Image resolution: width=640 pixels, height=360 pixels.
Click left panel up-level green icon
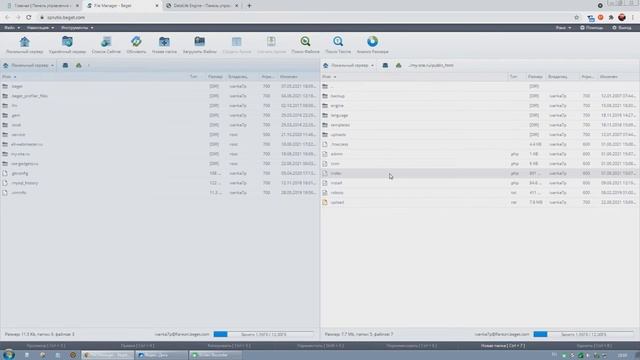tap(79, 65)
